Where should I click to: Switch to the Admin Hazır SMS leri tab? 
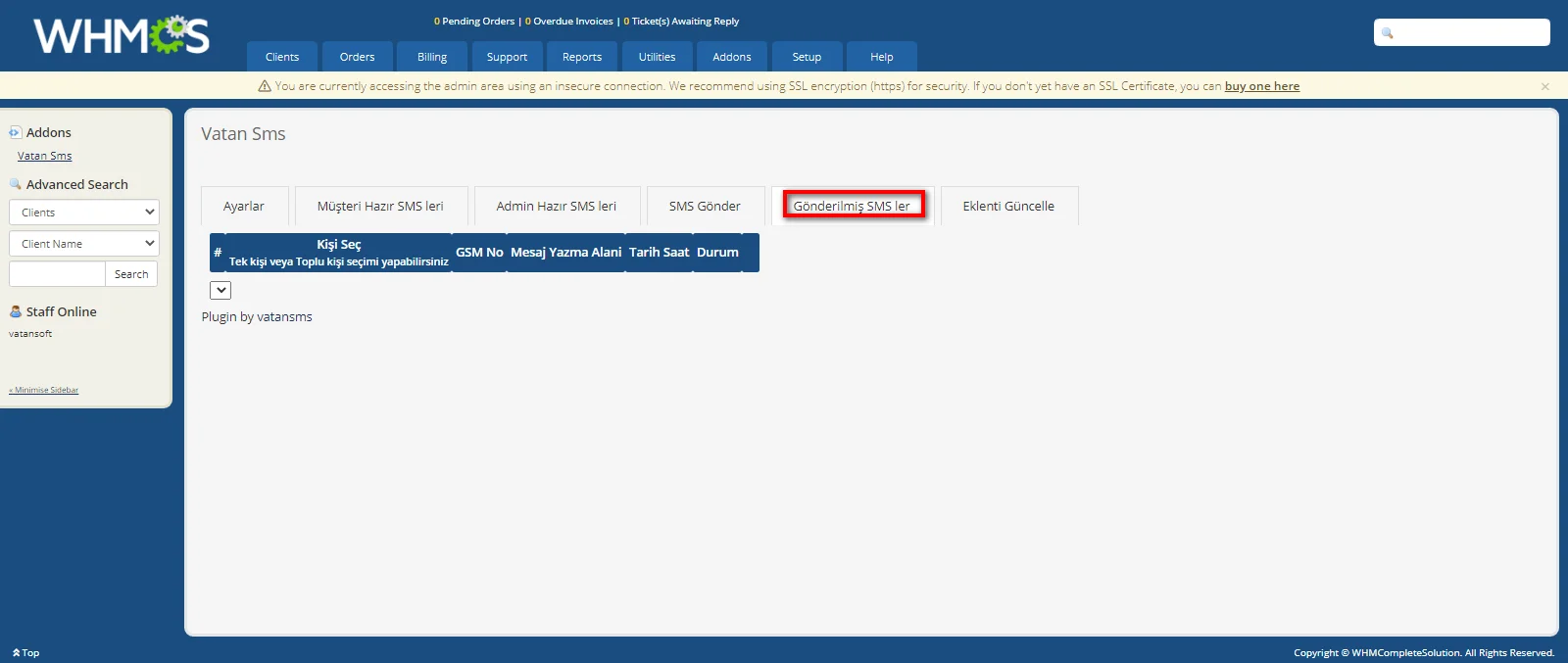(557, 206)
